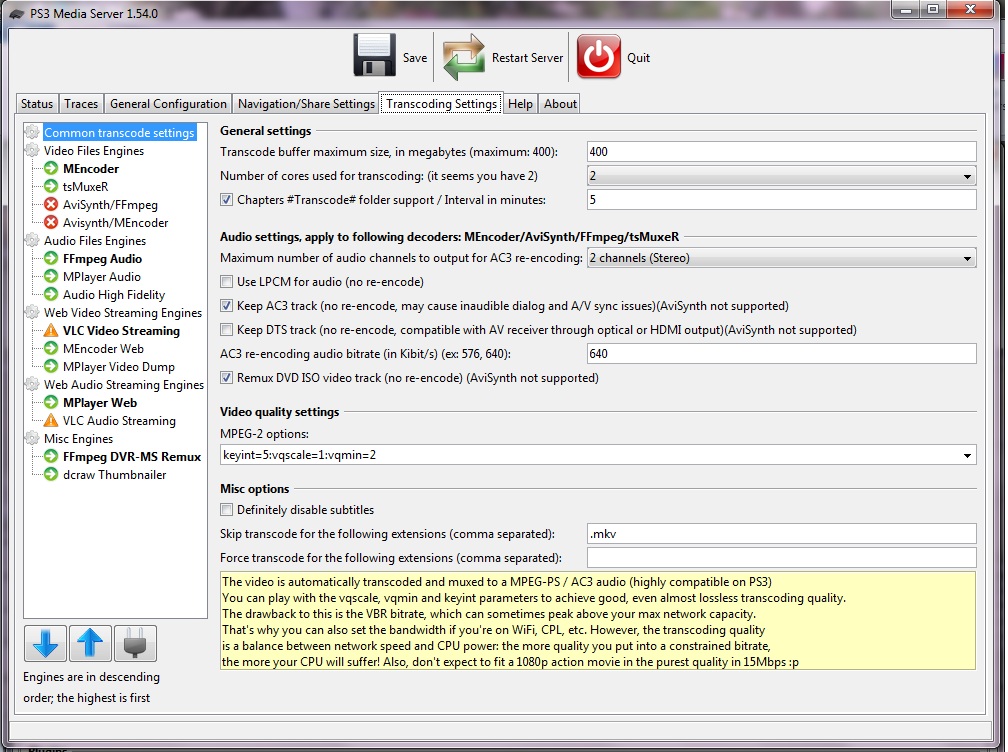Toggle Chapters #Transcode# folder support checkbox
The image size is (1008, 752).
(226, 200)
